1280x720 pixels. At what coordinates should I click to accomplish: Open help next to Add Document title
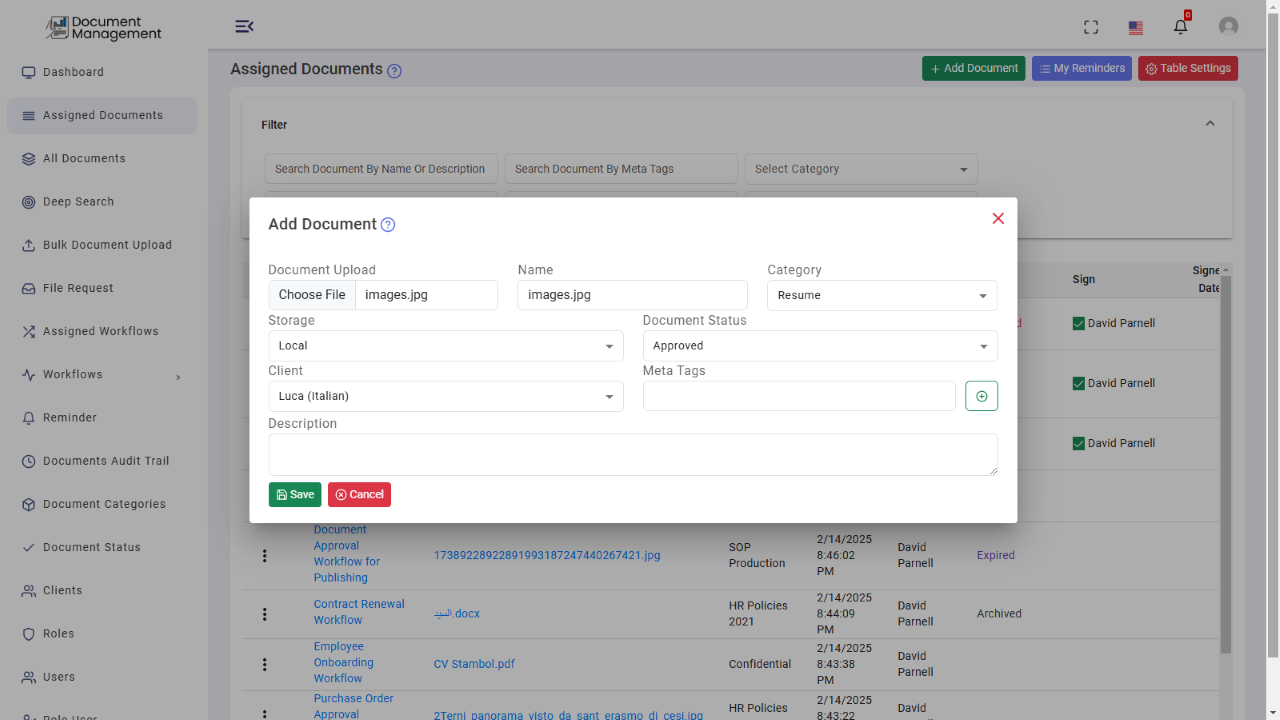pyautogui.click(x=387, y=224)
